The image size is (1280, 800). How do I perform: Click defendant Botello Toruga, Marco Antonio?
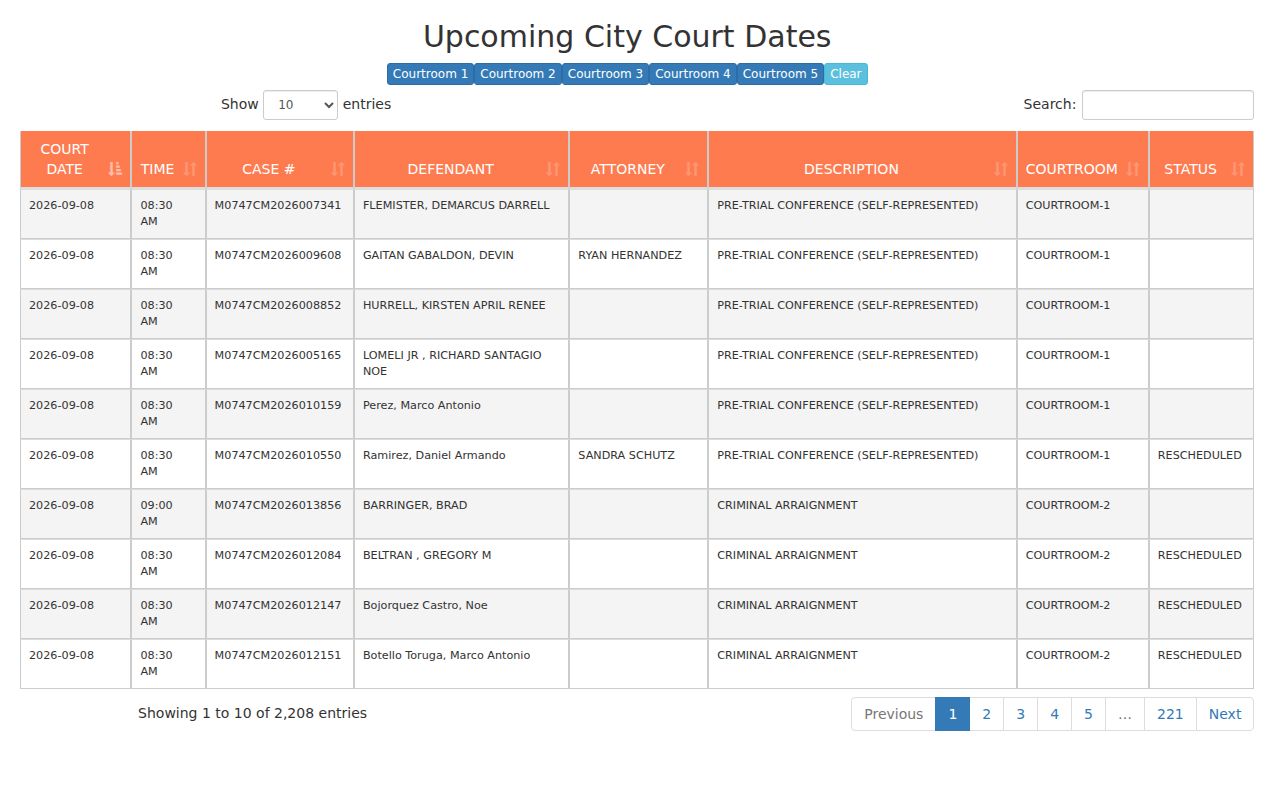pyautogui.click(x=447, y=655)
